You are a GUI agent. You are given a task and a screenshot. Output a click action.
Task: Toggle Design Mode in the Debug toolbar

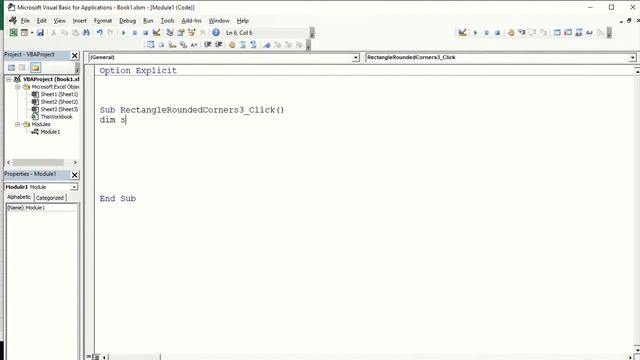pos(462,33)
